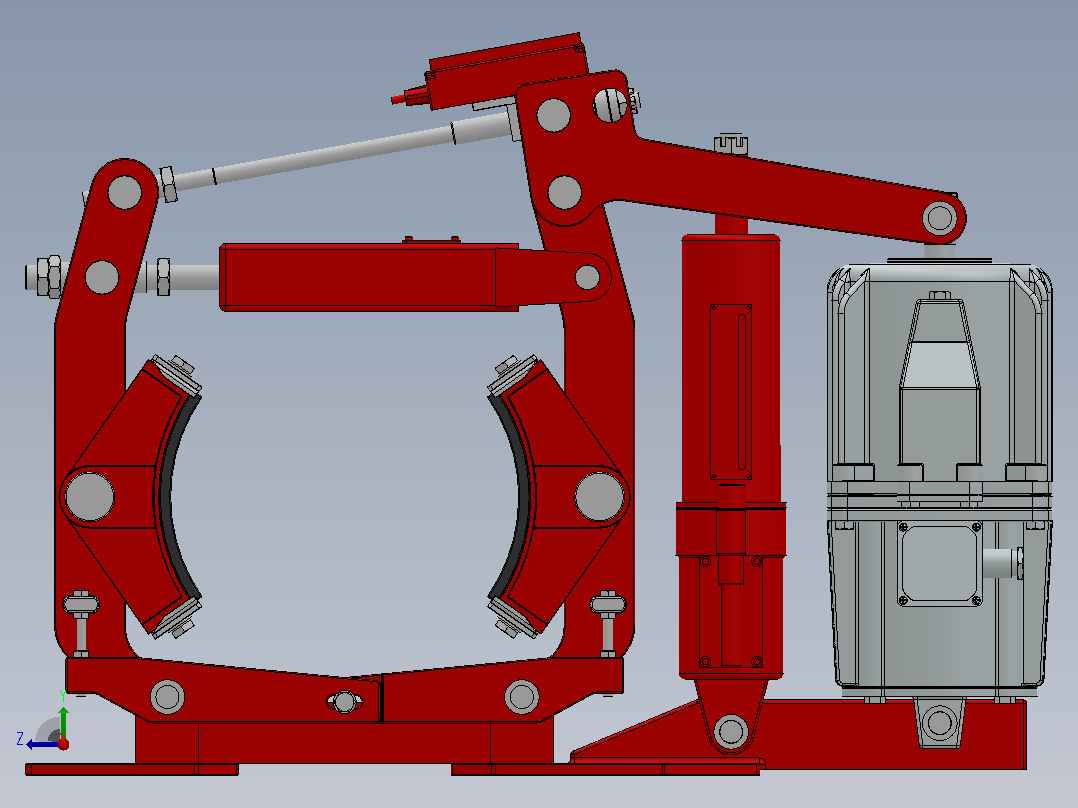The width and height of the screenshot is (1078, 808).
Task: Select the slotted castle nut atop the lever arm
Action: pyautogui.click(x=730, y=144)
